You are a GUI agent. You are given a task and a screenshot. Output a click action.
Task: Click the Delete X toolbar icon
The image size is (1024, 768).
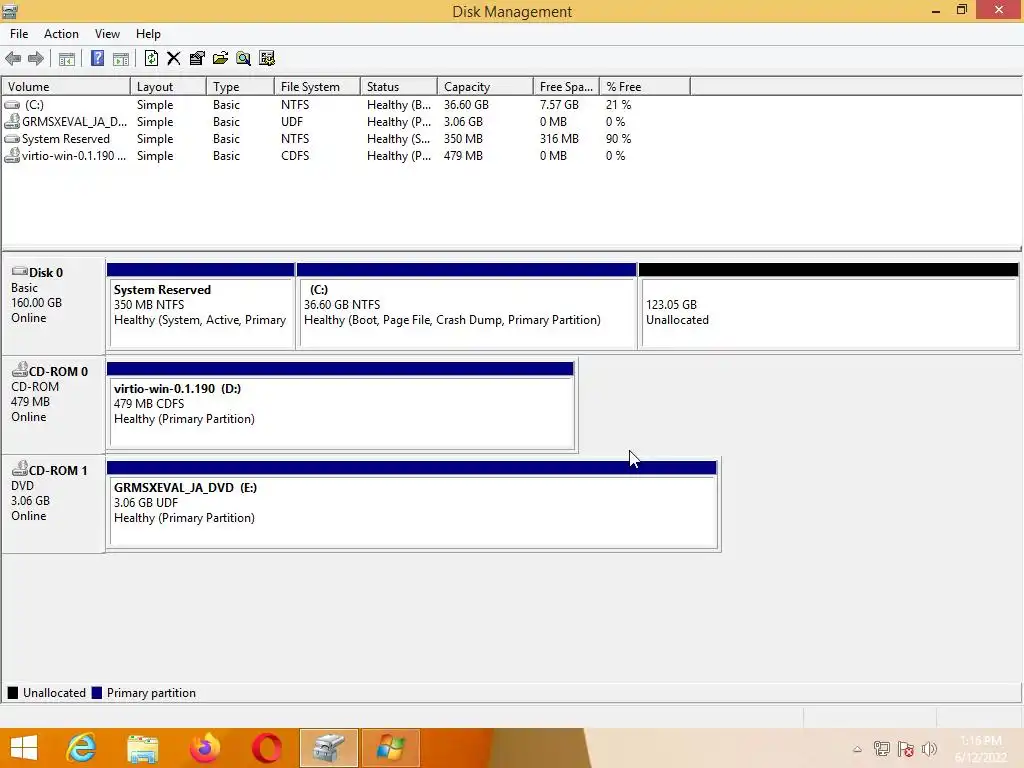[x=174, y=59]
